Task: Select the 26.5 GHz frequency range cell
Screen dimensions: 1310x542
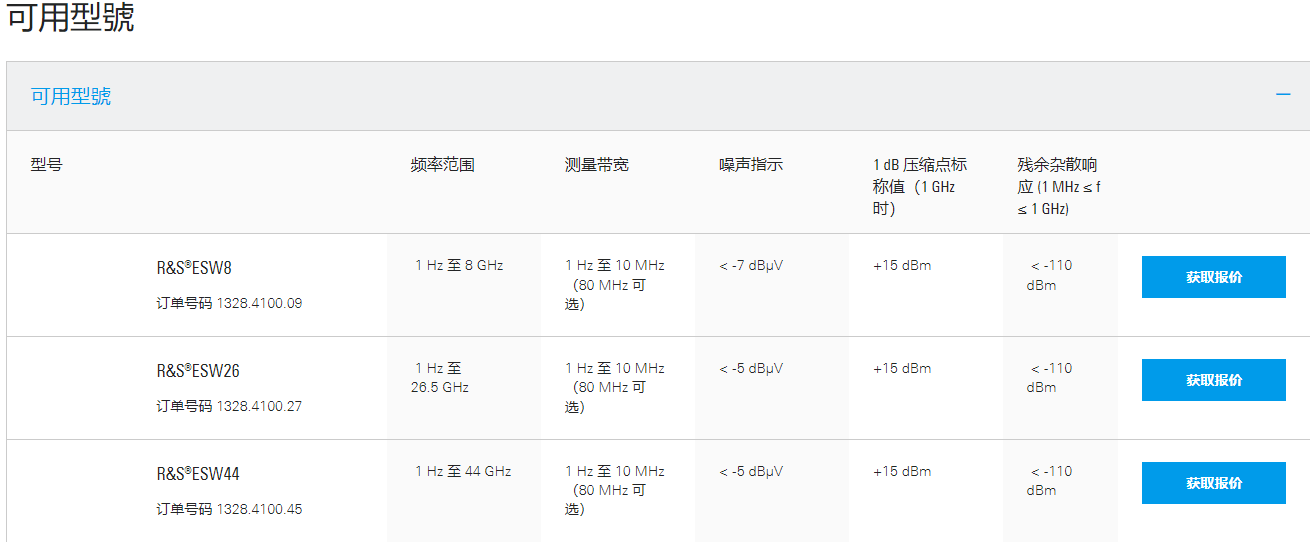Action: click(439, 378)
